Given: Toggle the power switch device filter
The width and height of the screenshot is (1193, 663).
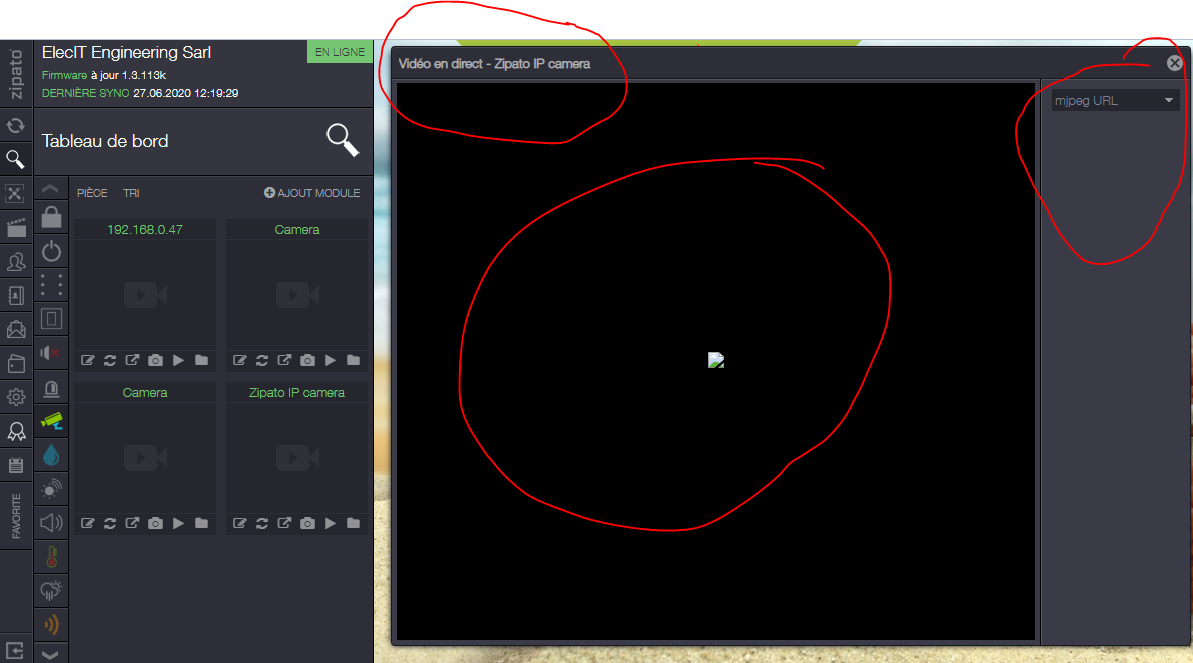Looking at the screenshot, I should tap(51, 251).
